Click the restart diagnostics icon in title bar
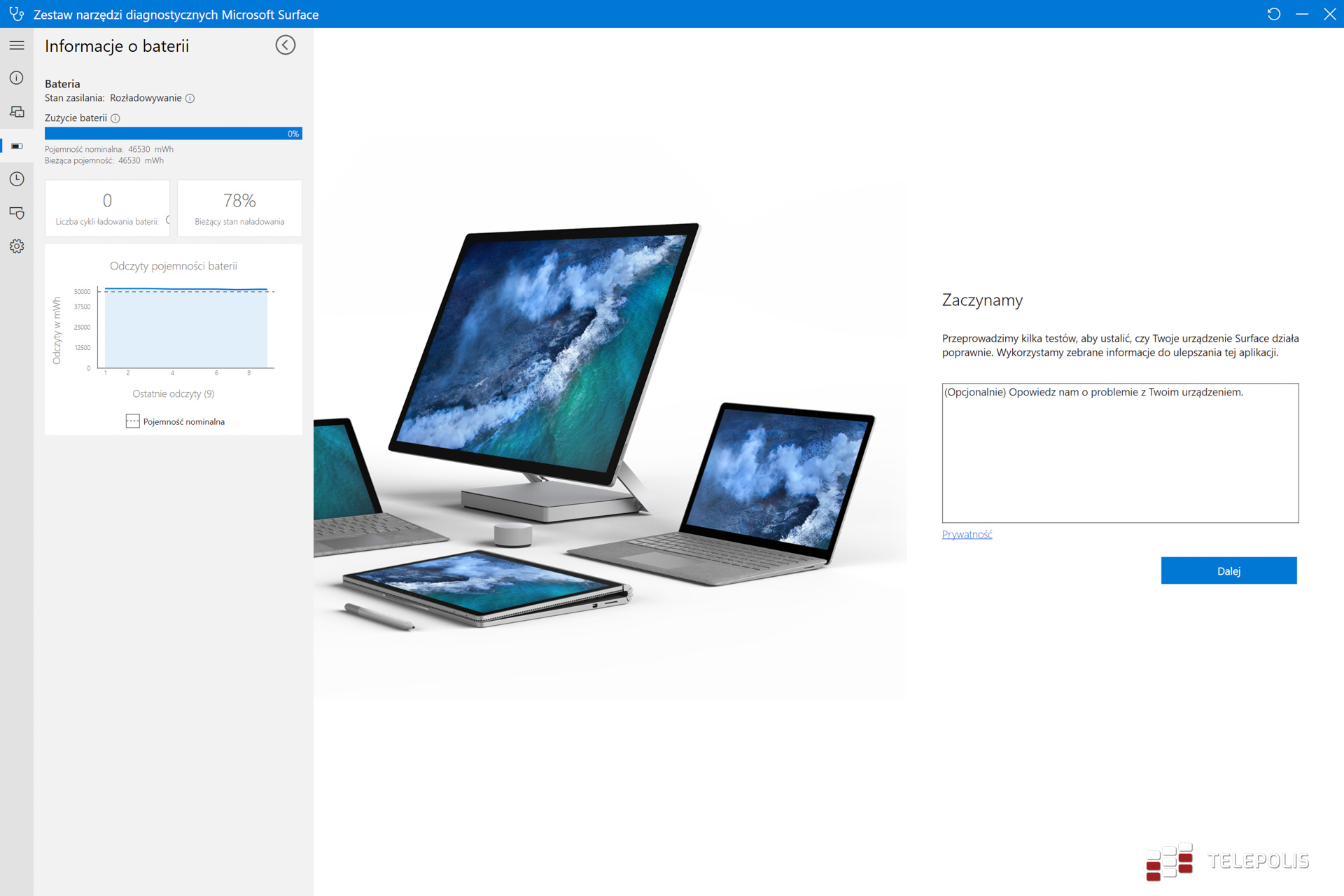Screen dimensions: 1344x896 (1275, 14)
